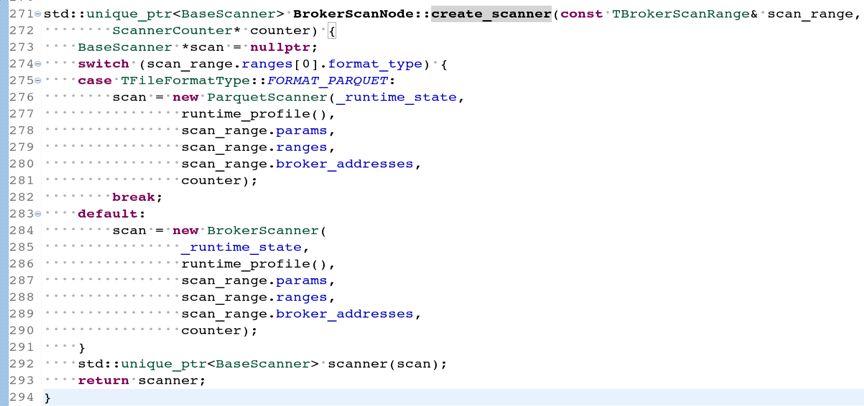Click ParquetScanner constructor on line 276
The image size is (864, 406).
266,98
